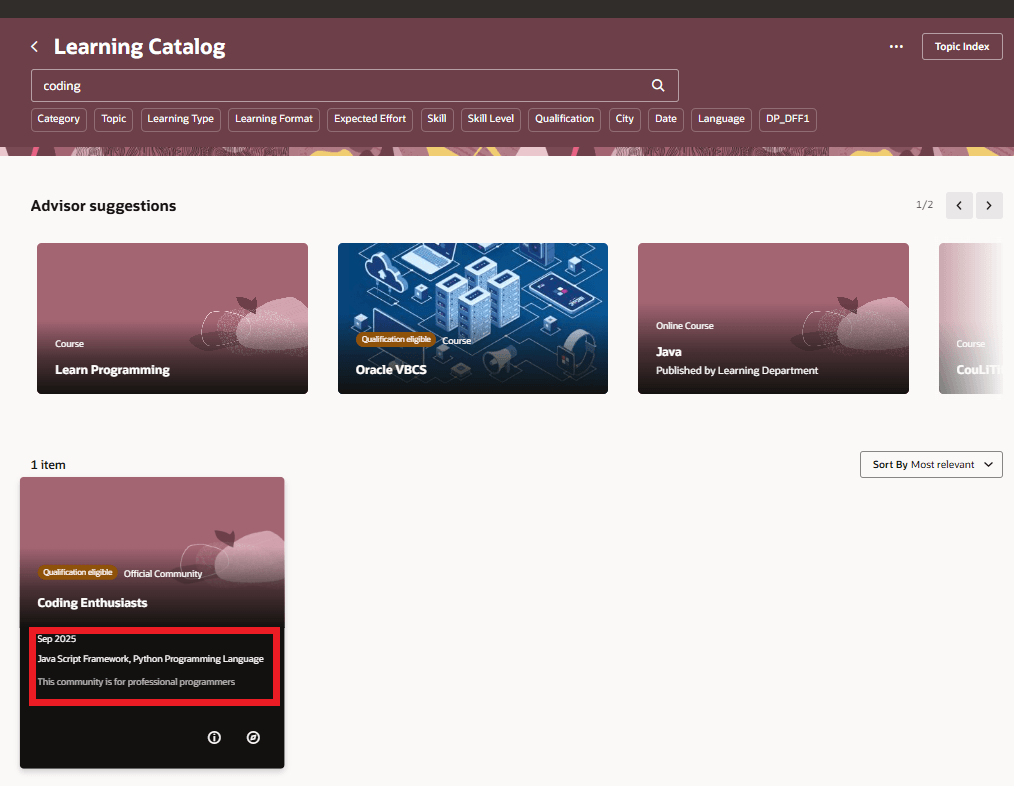Click the compass icon on Coding Enthusiasts card
This screenshot has width=1014, height=786.
click(253, 737)
